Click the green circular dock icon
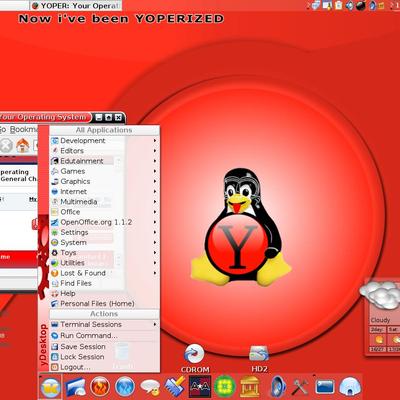 (225, 387)
